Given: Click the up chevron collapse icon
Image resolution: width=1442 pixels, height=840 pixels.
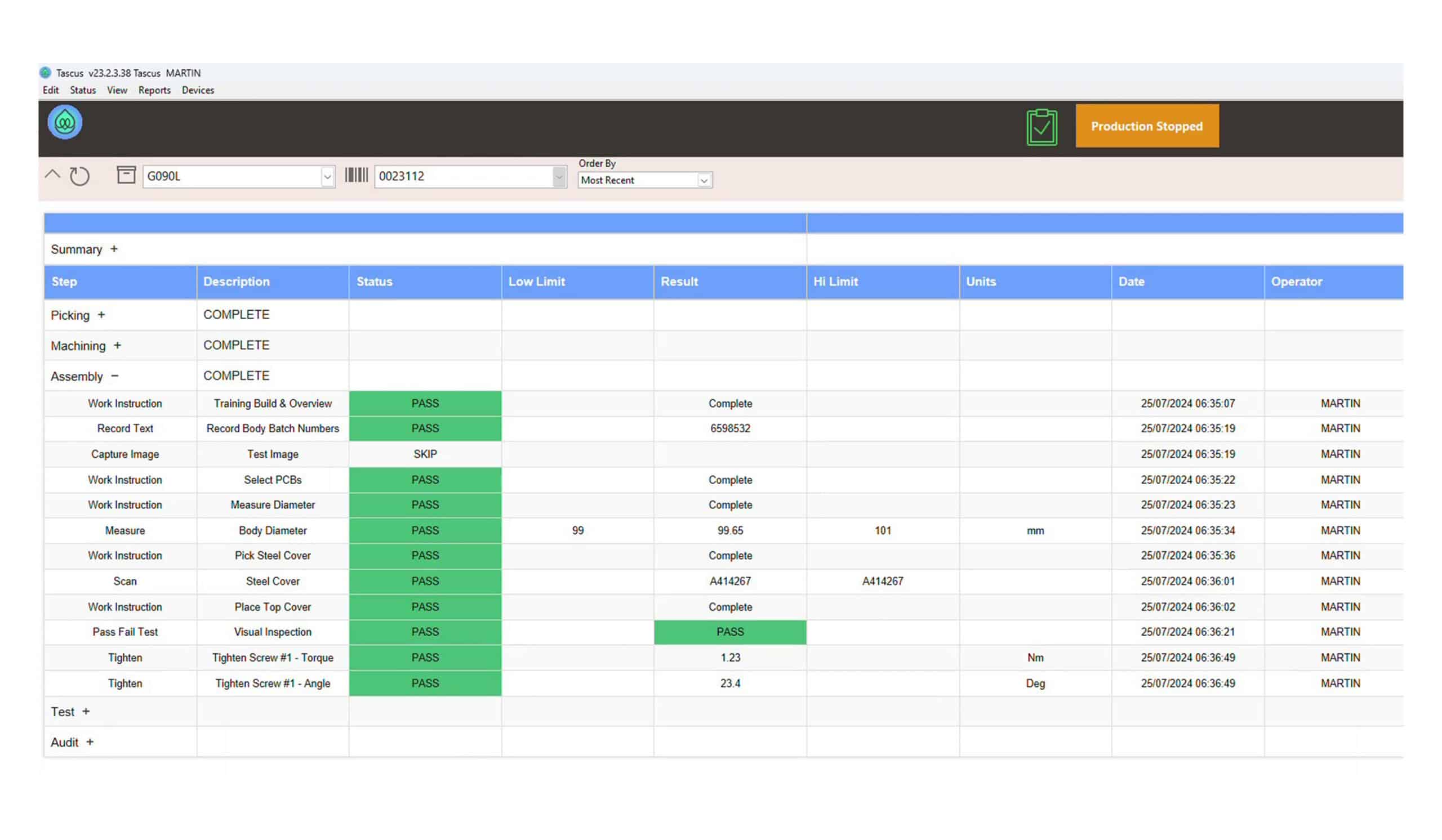Looking at the screenshot, I should 52,175.
